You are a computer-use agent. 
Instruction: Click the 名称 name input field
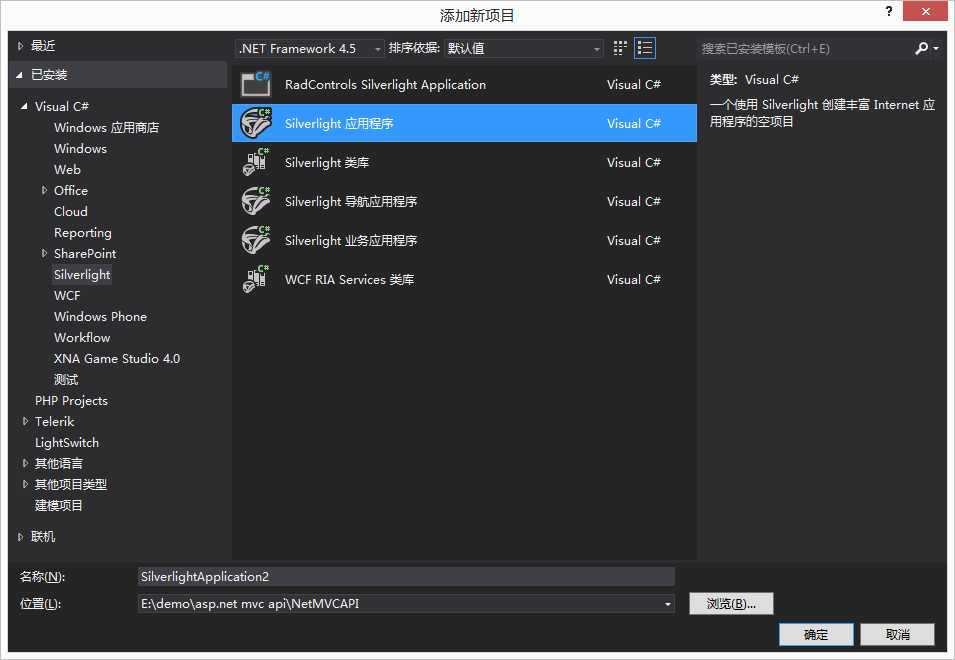406,577
